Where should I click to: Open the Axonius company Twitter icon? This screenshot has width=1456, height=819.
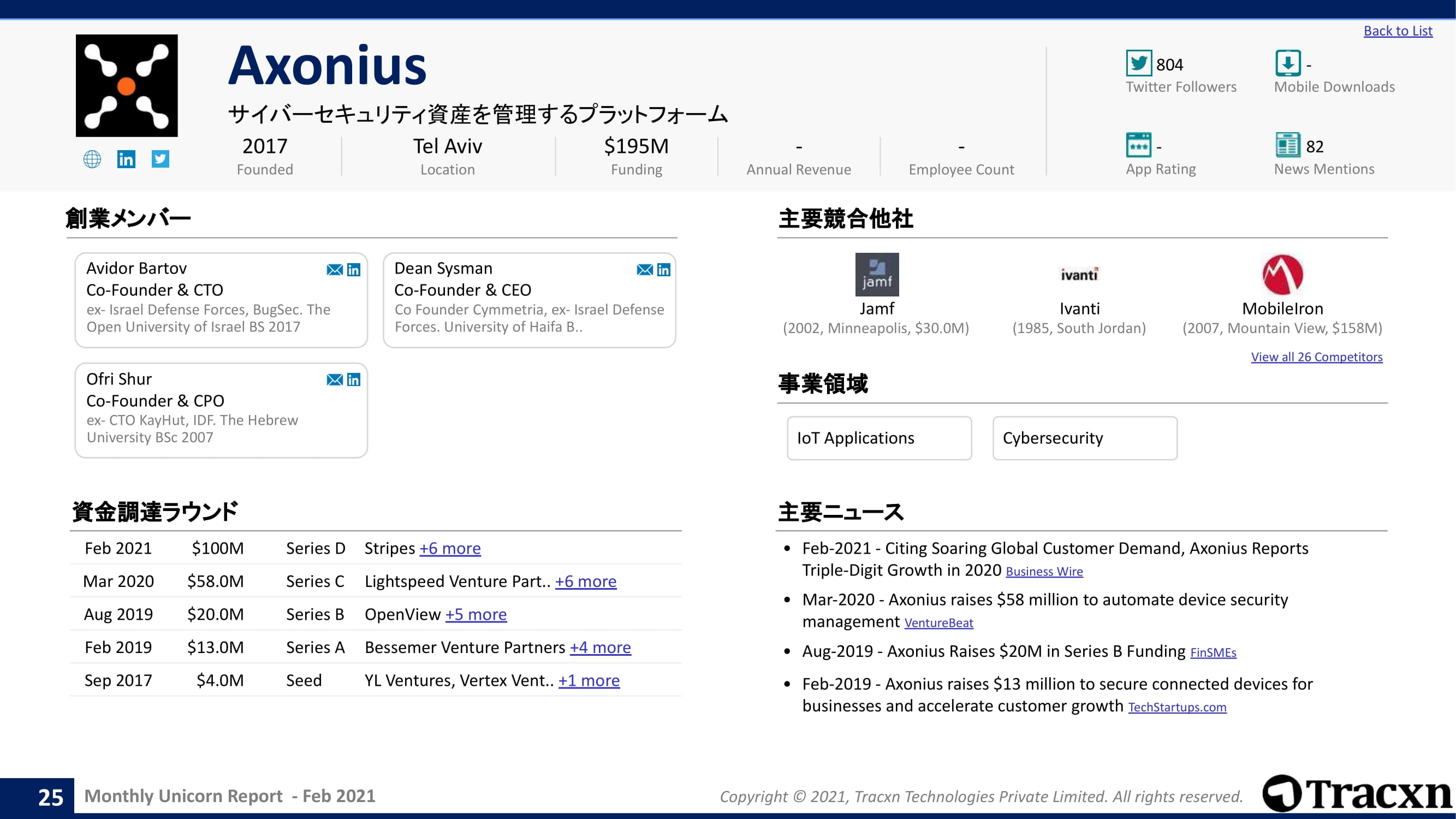[161, 159]
